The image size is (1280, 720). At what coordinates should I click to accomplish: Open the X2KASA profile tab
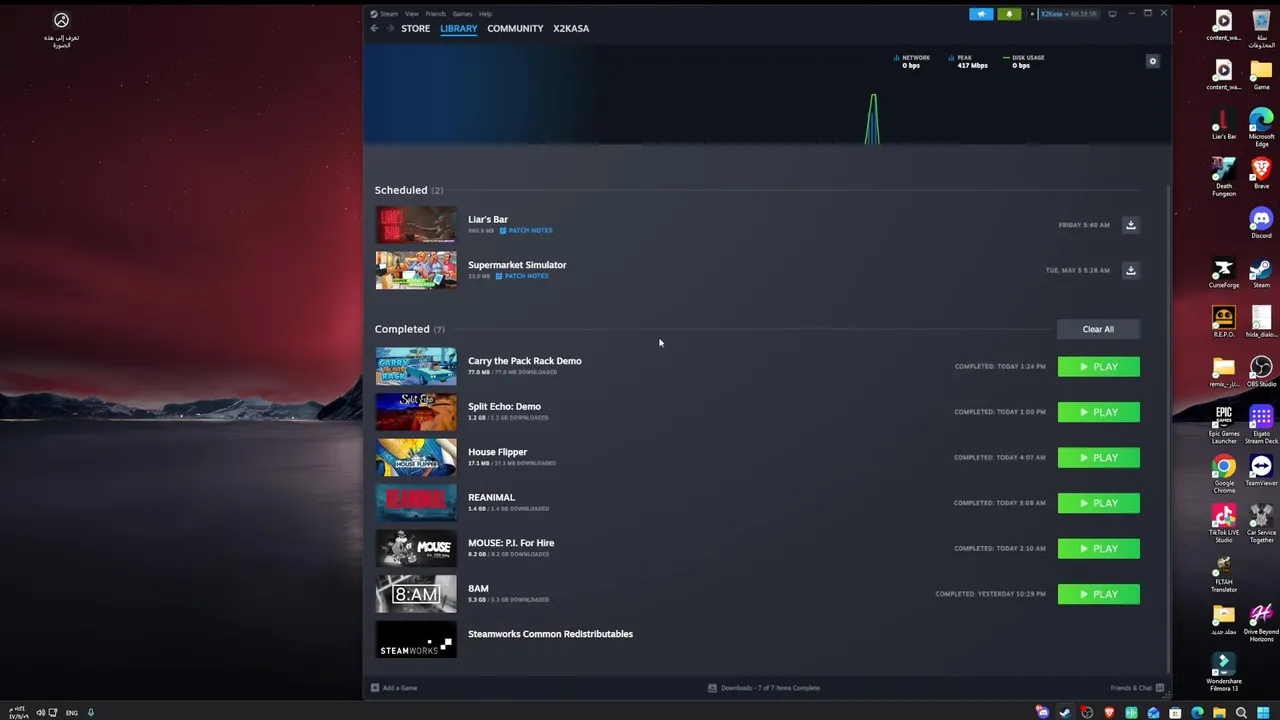[571, 28]
